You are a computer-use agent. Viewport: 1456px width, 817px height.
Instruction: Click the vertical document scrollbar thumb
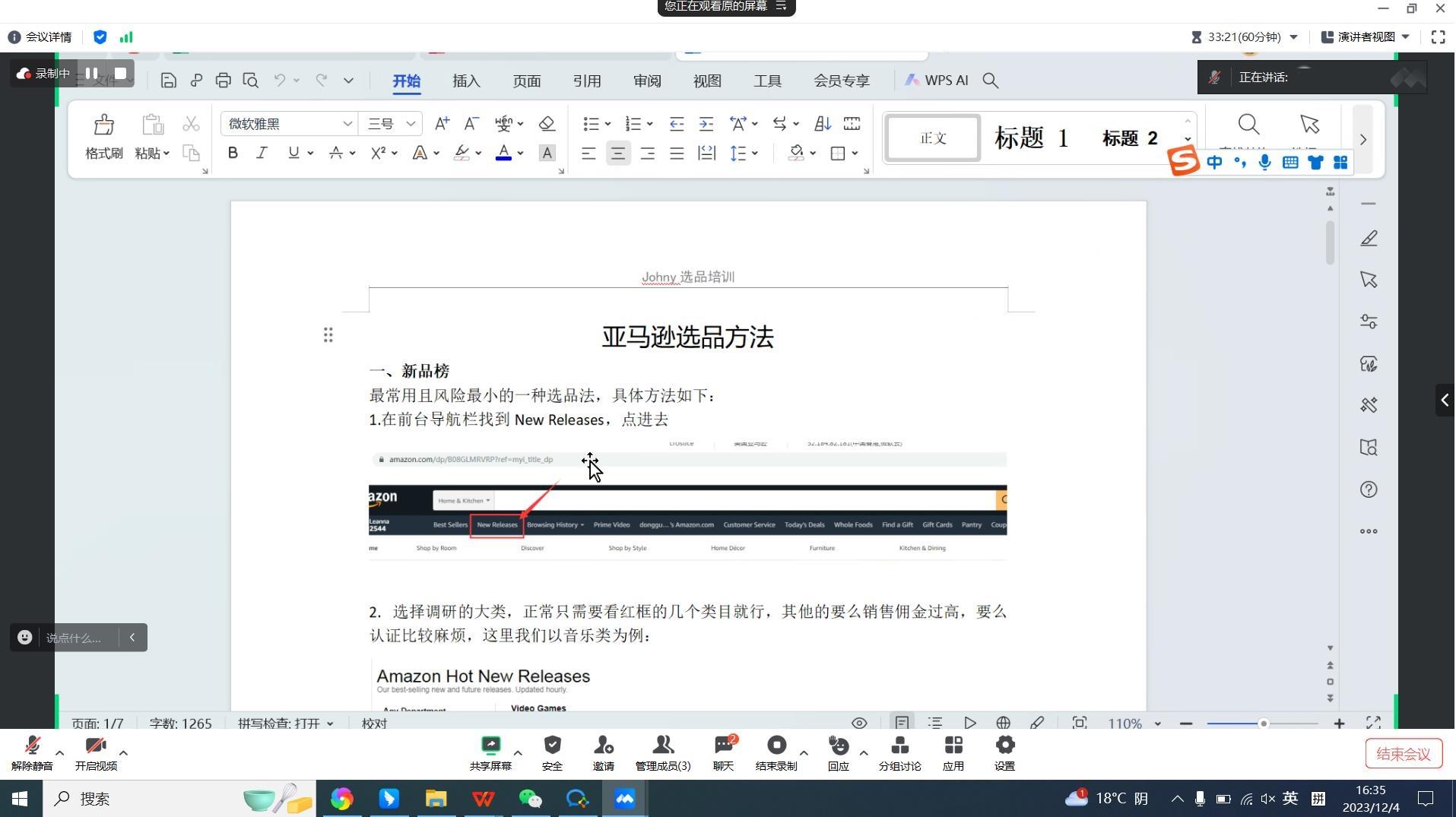[1330, 242]
